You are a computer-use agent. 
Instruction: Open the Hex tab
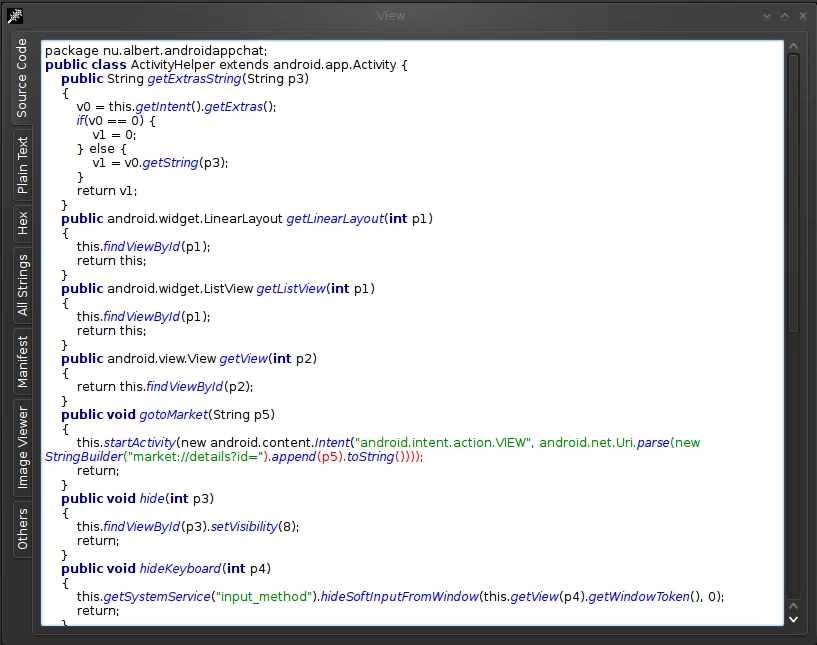[x=21, y=223]
